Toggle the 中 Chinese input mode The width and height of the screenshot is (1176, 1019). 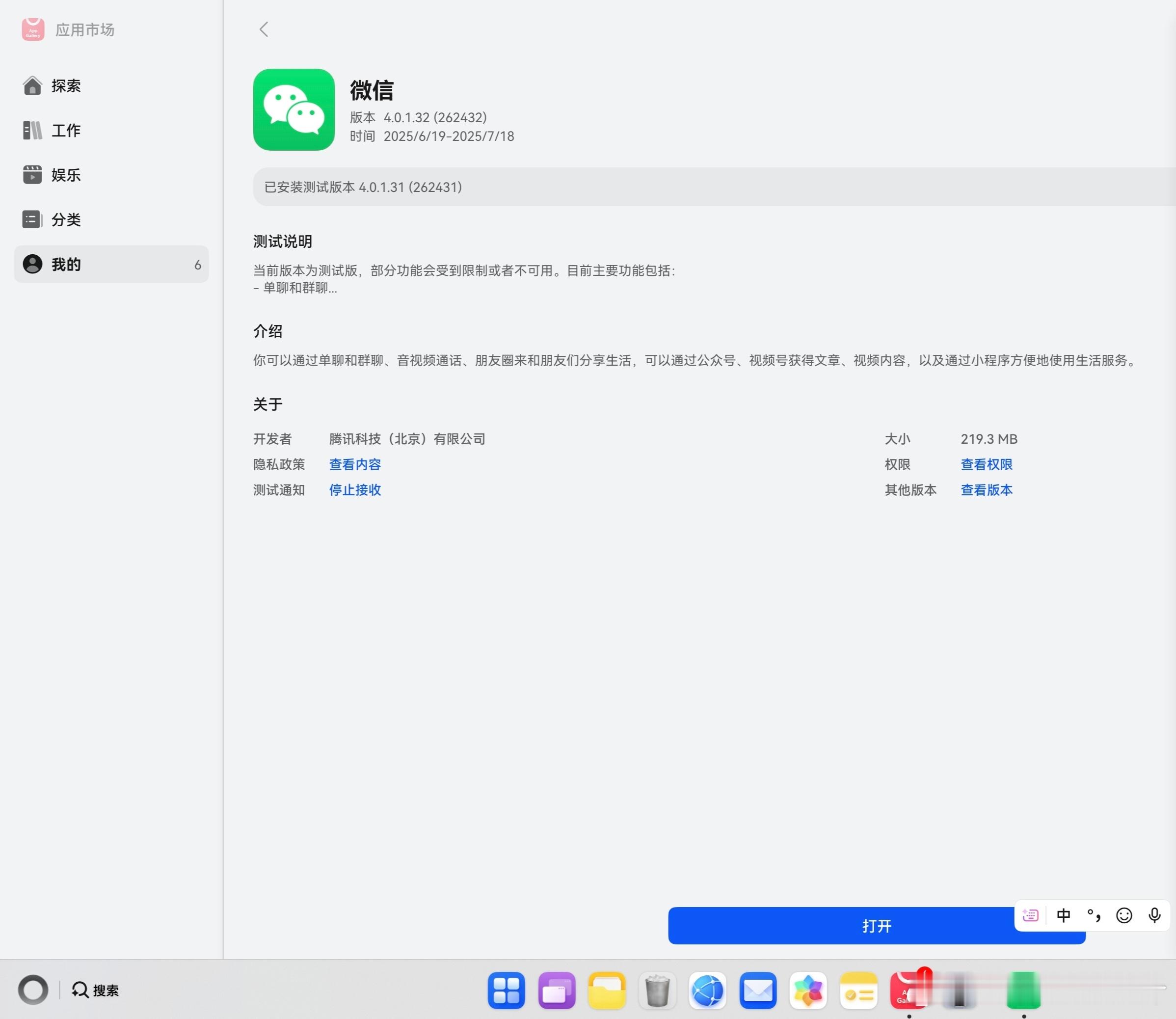click(1064, 915)
